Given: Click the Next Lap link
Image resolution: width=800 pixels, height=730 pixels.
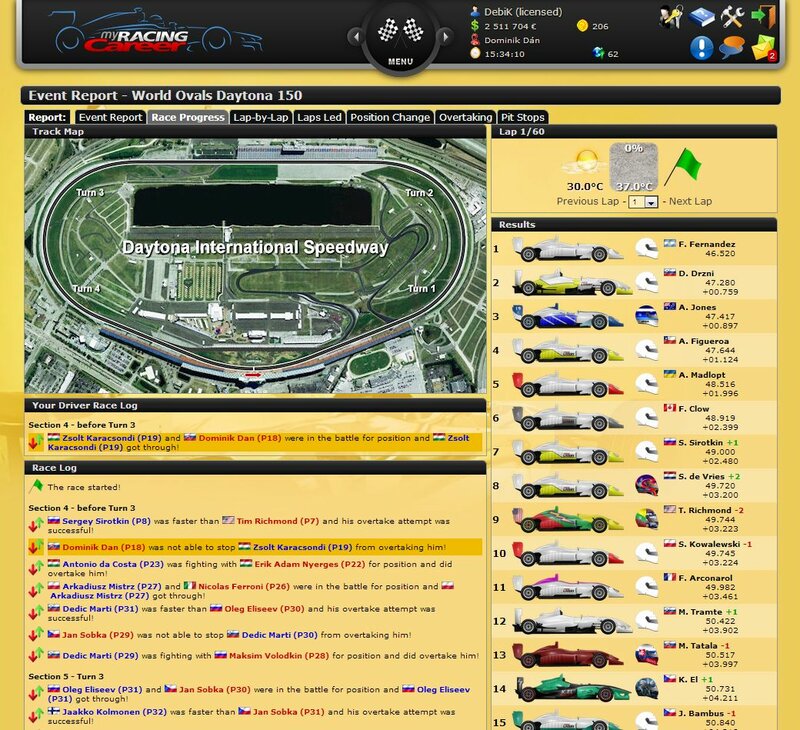Looking at the screenshot, I should pyautogui.click(x=688, y=202).
